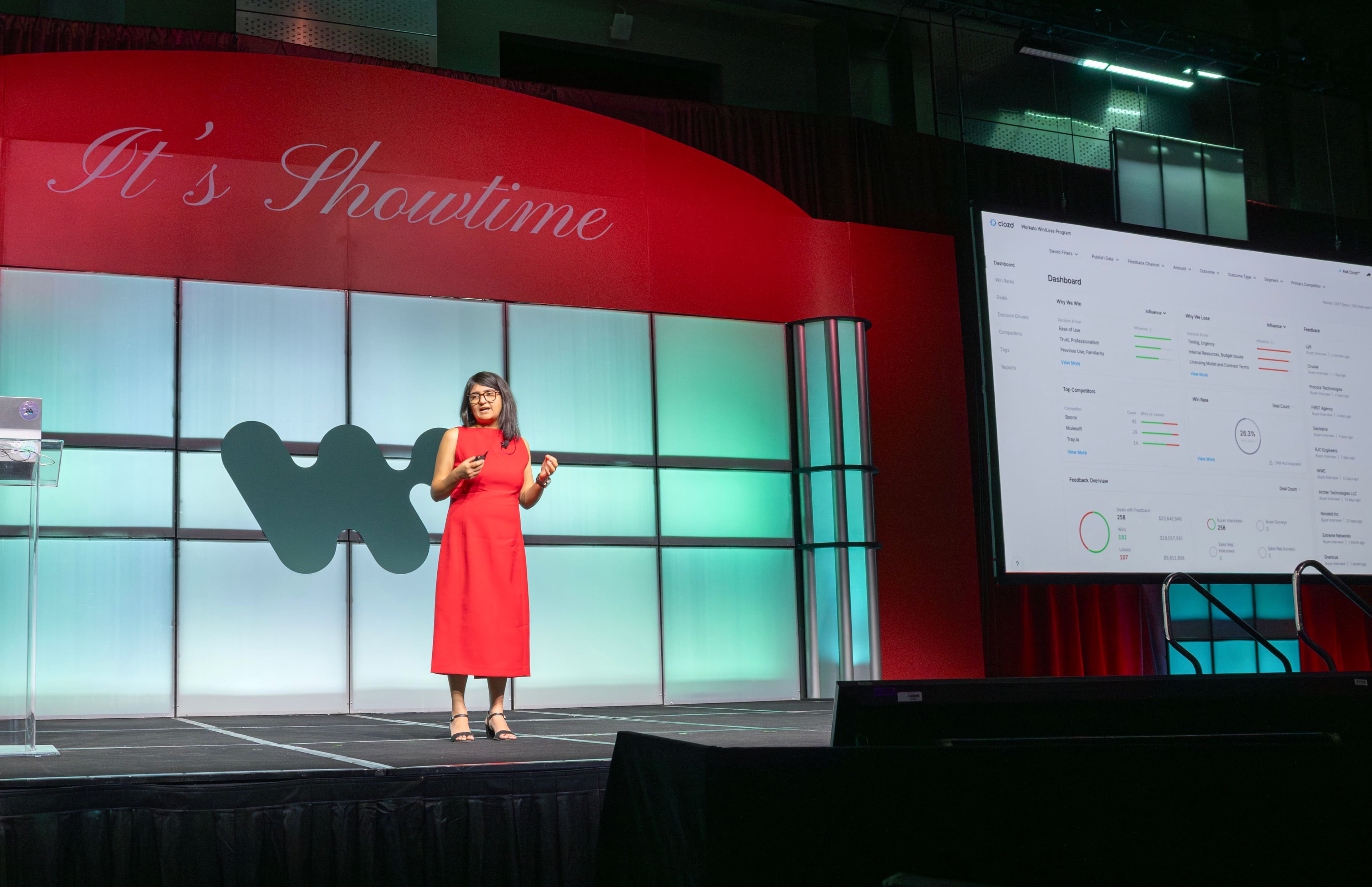Open Reports in the sidebar
The image size is (1372, 887).
1008,367
